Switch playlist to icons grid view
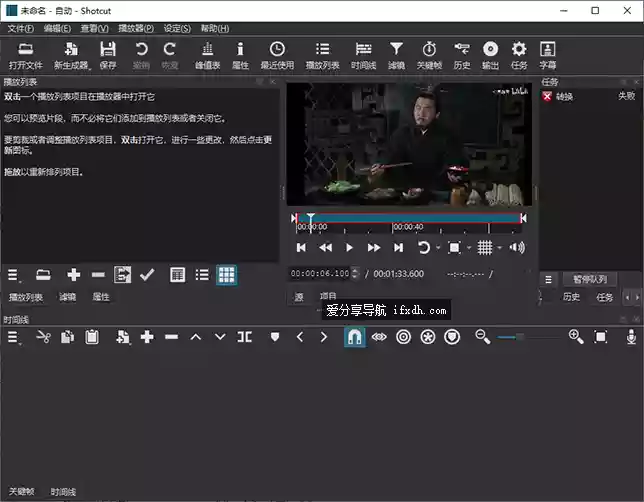644x502 pixels. coord(227,274)
